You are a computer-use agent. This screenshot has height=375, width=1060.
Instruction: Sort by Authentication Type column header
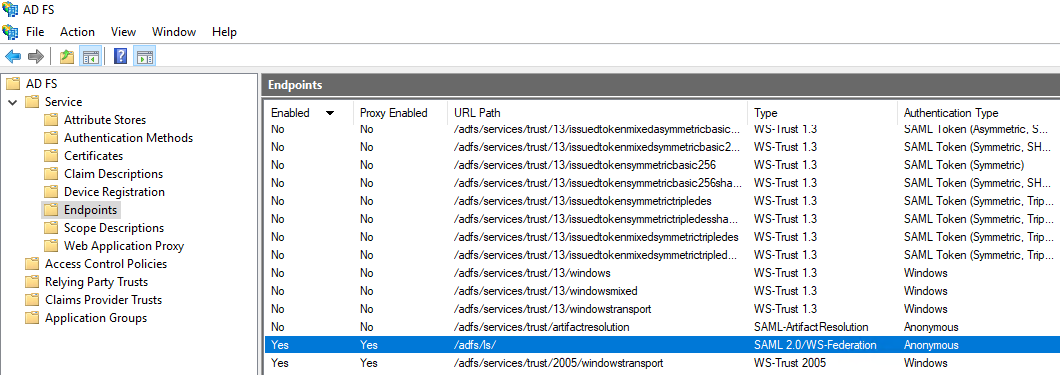tap(978, 113)
